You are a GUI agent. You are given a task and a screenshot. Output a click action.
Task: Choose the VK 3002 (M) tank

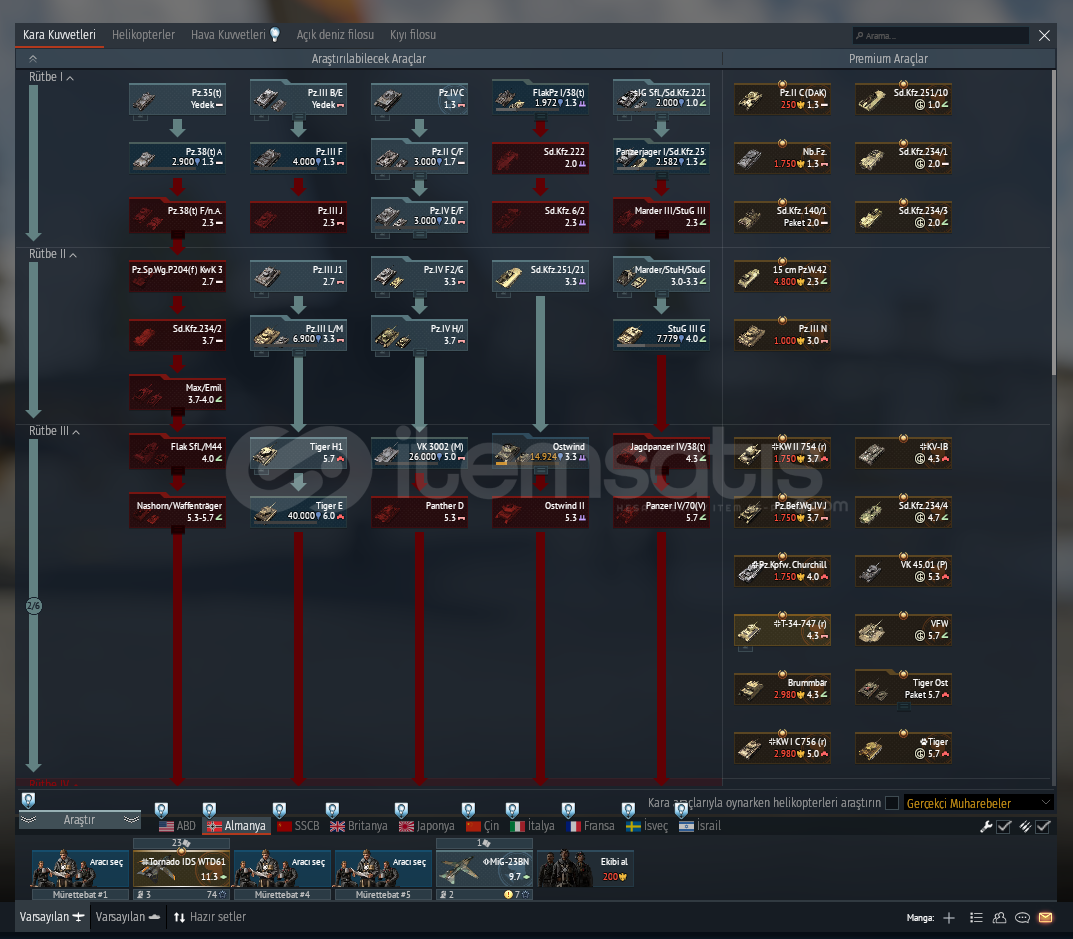point(419,453)
